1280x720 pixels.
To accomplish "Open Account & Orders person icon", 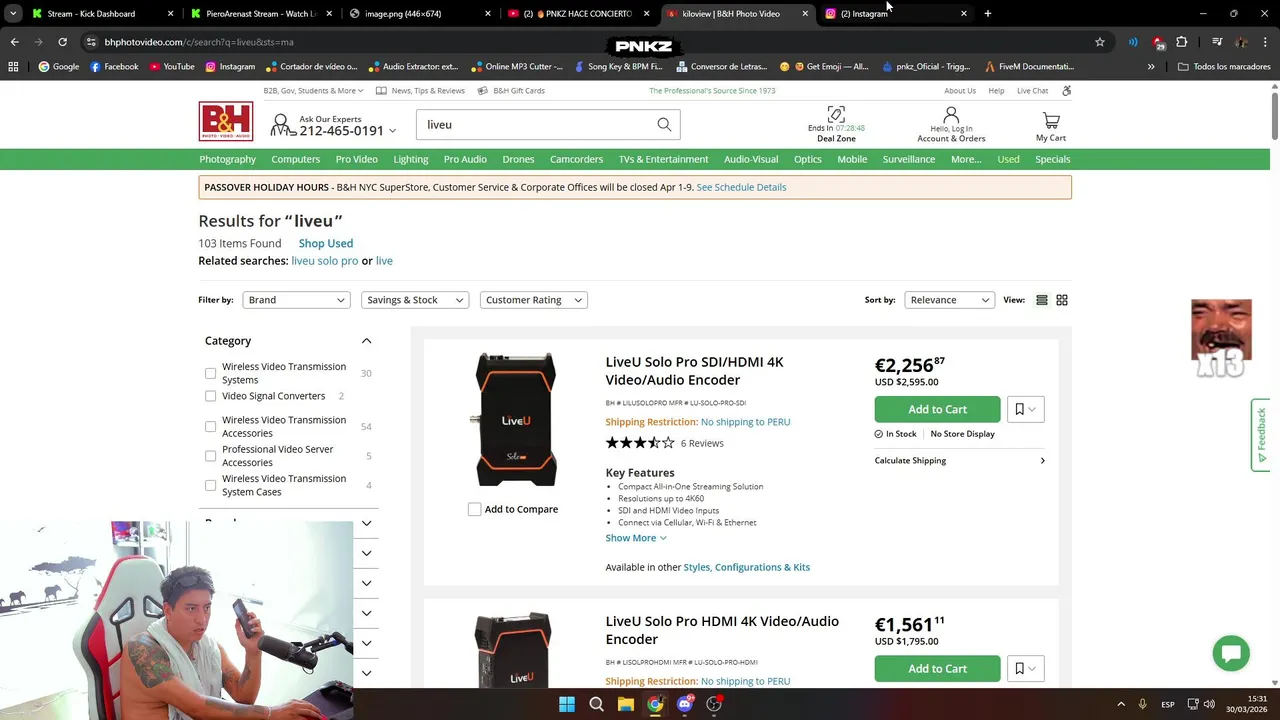I will click(x=951, y=115).
